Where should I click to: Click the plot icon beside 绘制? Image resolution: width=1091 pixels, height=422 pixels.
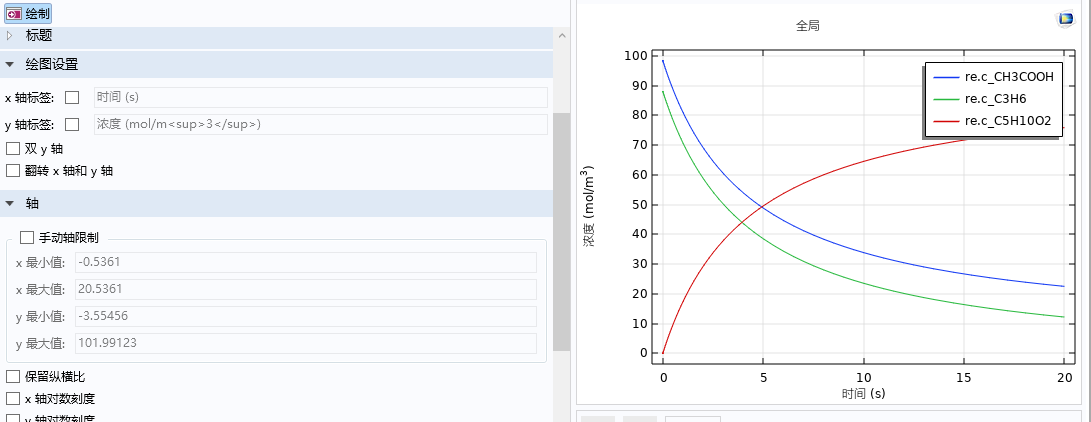pyautogui.click(x=15, y=14)
